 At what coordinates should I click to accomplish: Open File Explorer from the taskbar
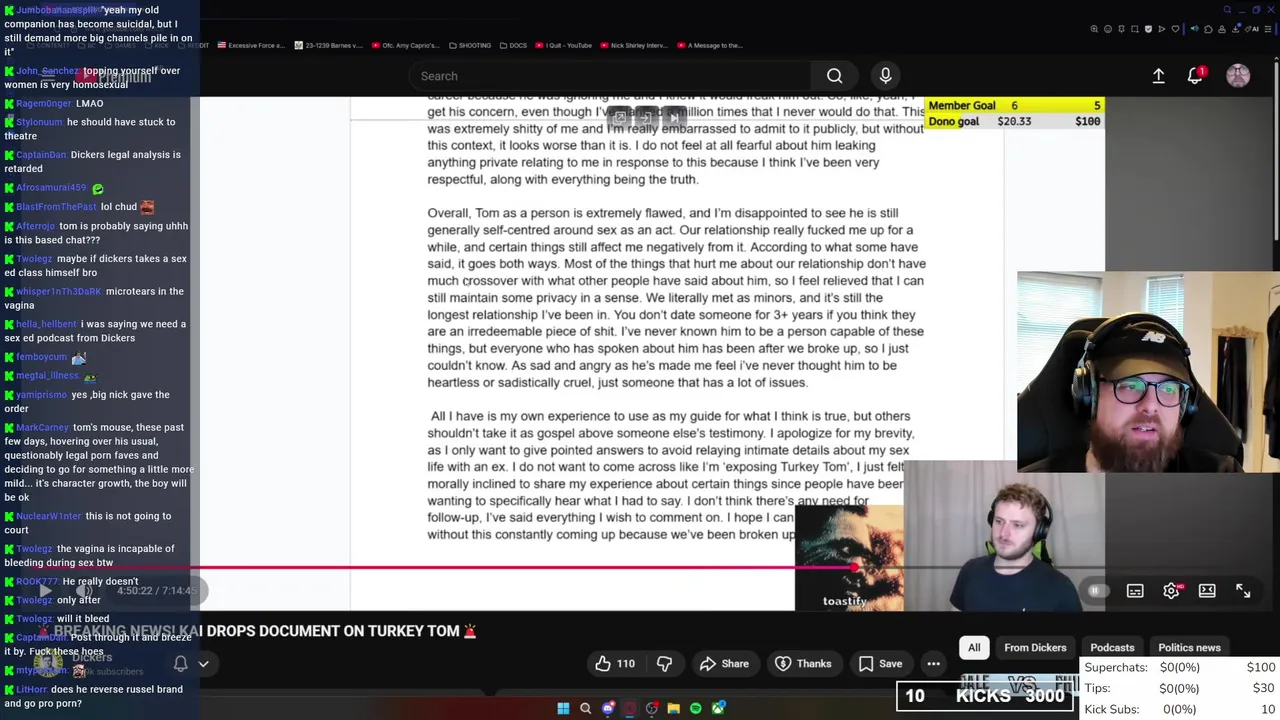coord(674,708)
